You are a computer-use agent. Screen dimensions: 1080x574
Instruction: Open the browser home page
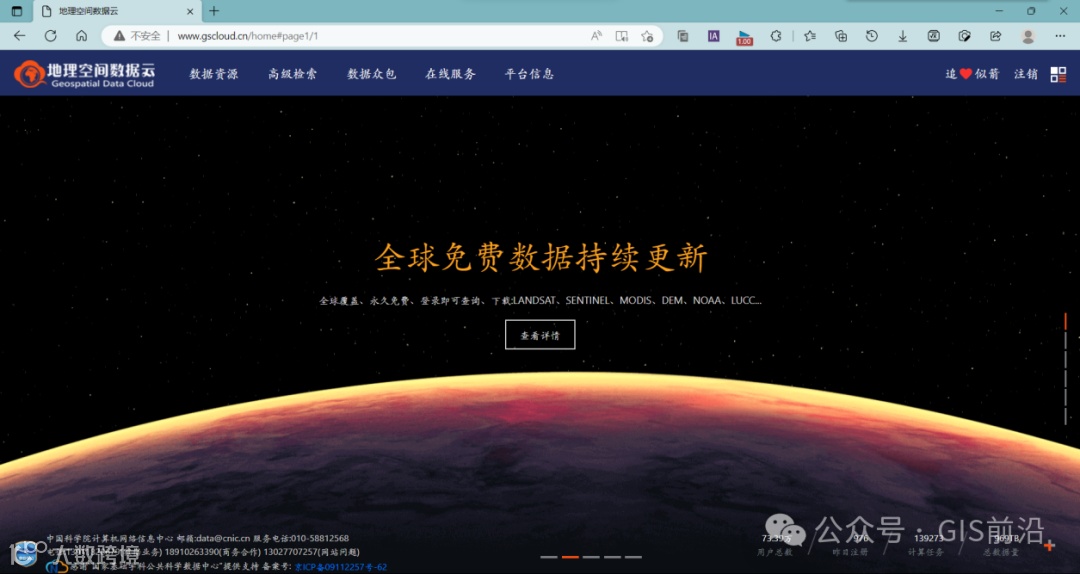pyautogui.click(x=81, y=36)
